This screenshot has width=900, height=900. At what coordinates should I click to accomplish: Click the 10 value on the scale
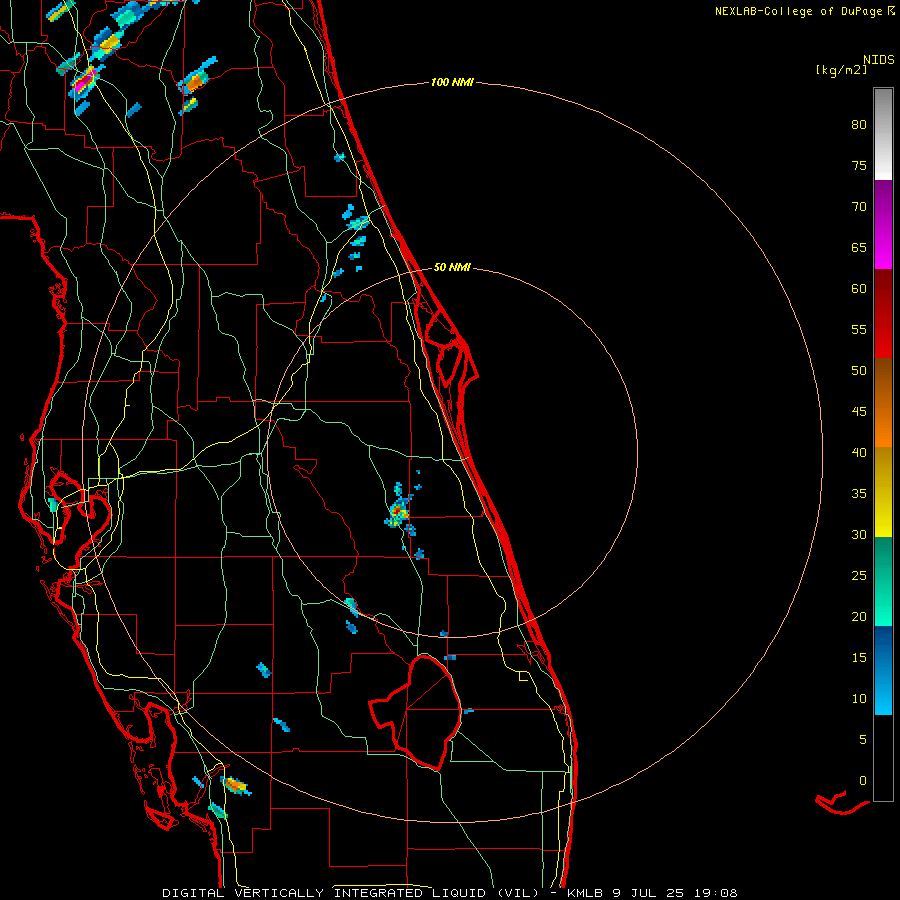click(859, 699)
